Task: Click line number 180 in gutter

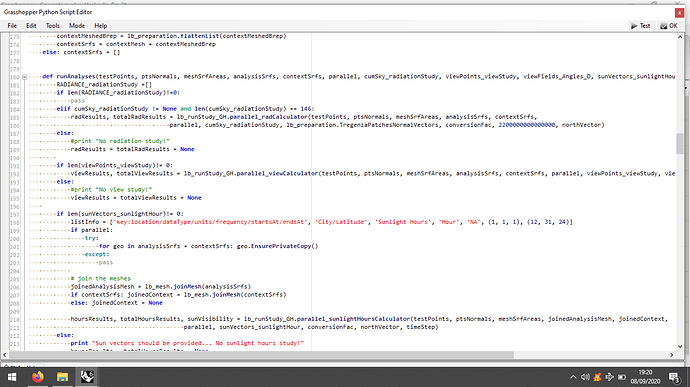Action: pyautogui.click(x=15, y=77)
